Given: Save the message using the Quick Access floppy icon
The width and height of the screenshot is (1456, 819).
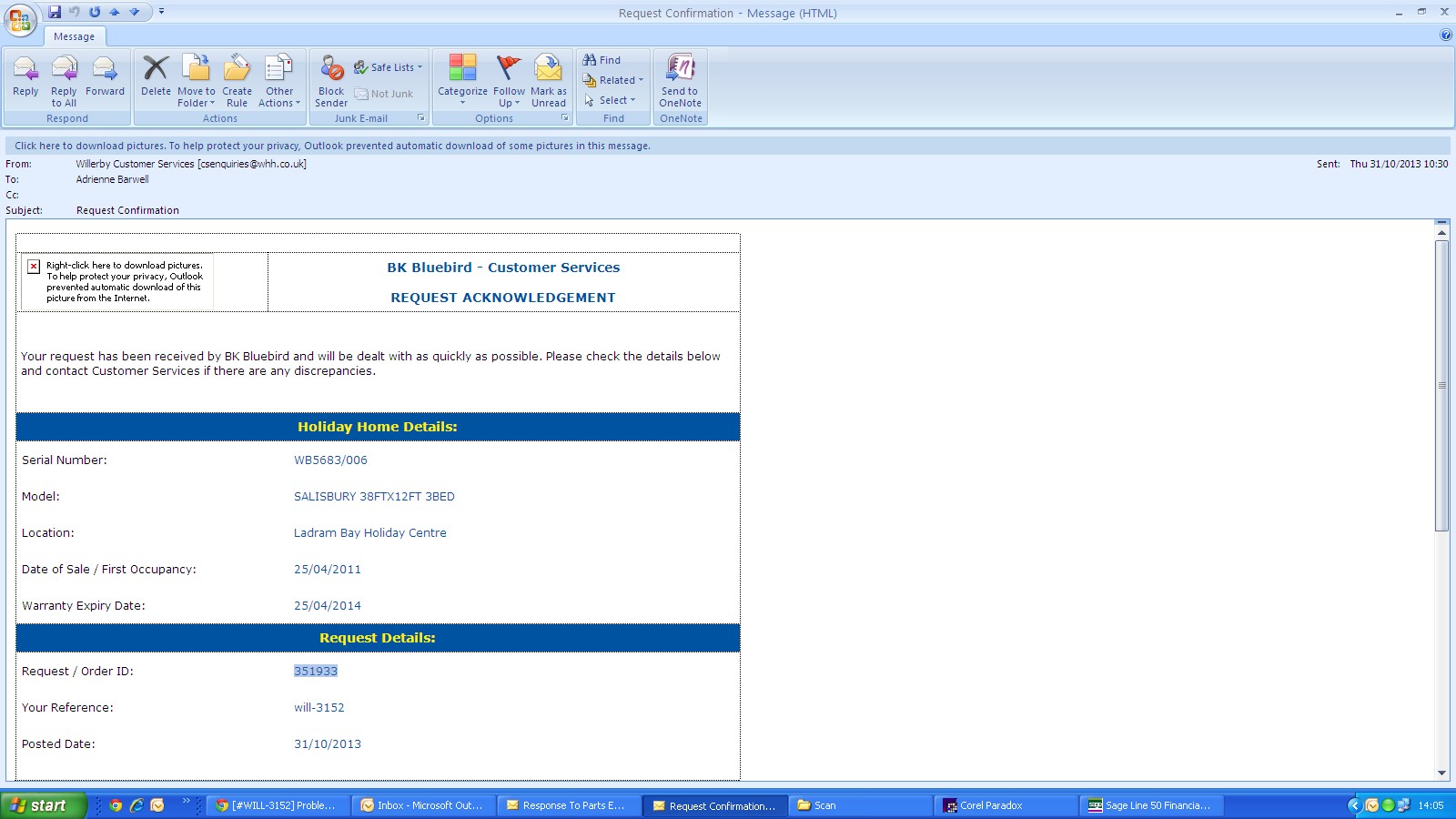Looking at the screenshot, I should 55,12.
